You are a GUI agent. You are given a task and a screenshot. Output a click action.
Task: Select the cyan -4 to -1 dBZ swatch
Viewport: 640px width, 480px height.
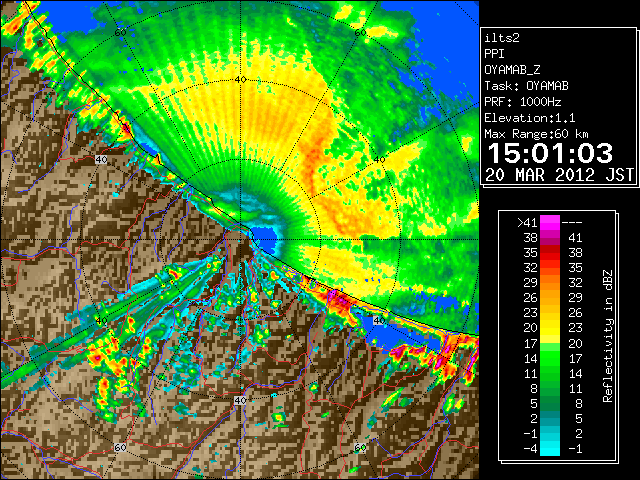(550, 448)
